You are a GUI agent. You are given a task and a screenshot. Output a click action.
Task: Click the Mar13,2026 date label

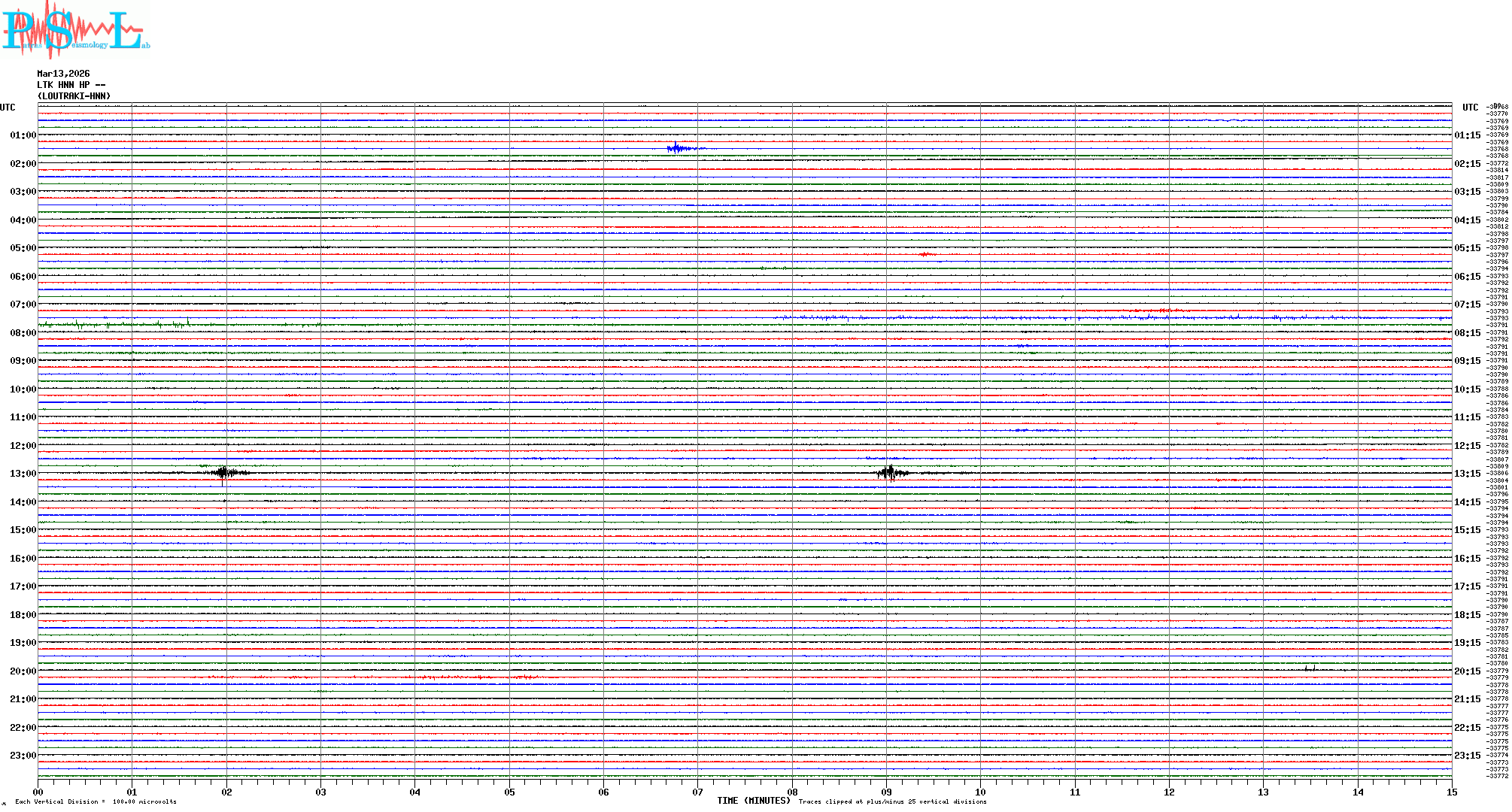tap(63, 74)
